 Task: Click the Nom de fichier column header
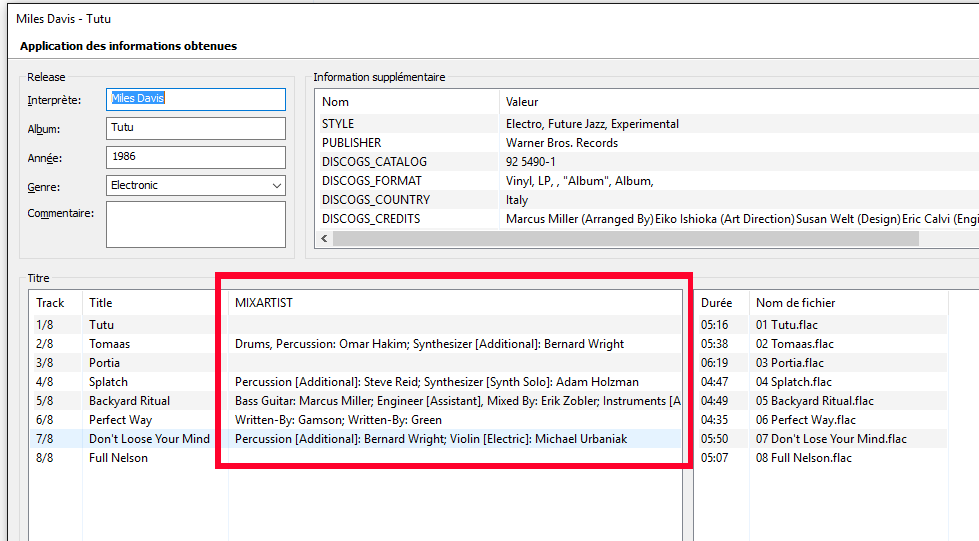(795, 303)
